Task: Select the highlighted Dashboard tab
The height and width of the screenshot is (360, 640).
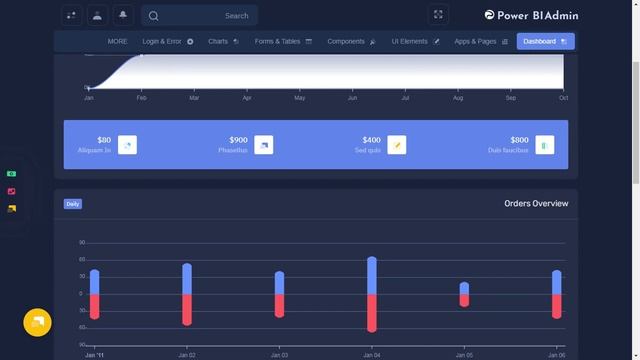Action: [x=545, y=41]
